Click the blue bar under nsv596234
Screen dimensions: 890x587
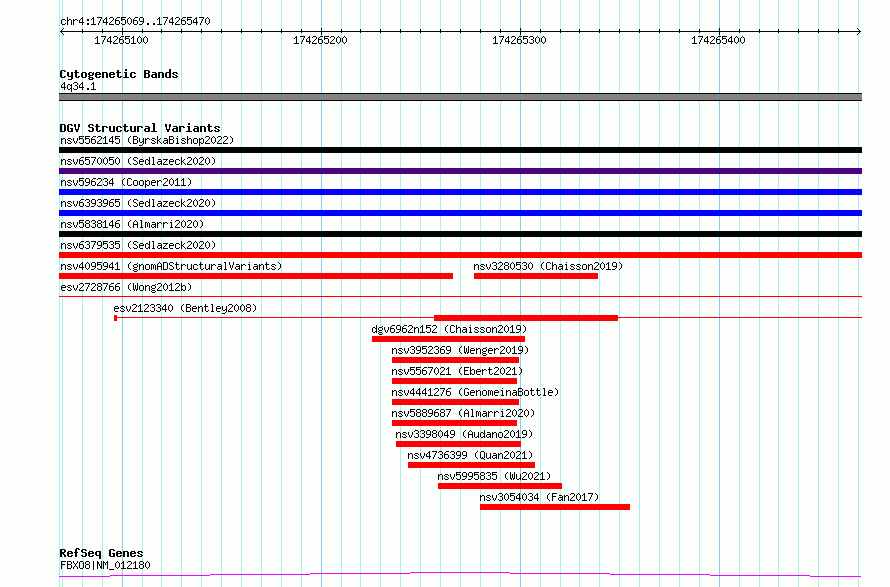460,192
